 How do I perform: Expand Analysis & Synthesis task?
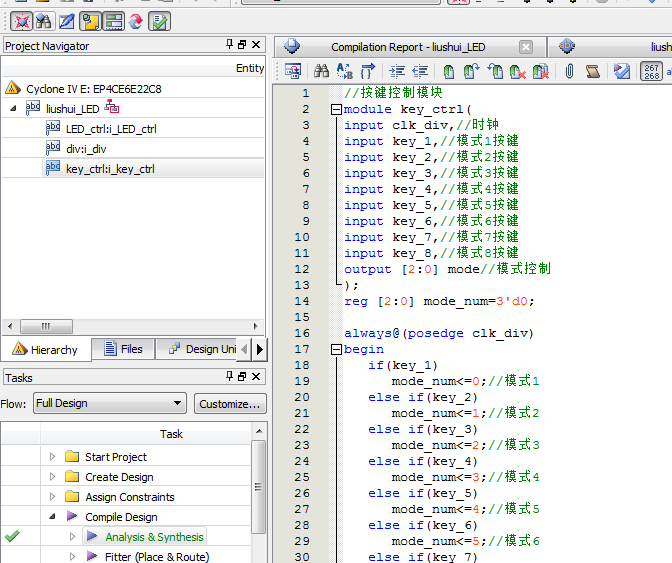[72, 536]
